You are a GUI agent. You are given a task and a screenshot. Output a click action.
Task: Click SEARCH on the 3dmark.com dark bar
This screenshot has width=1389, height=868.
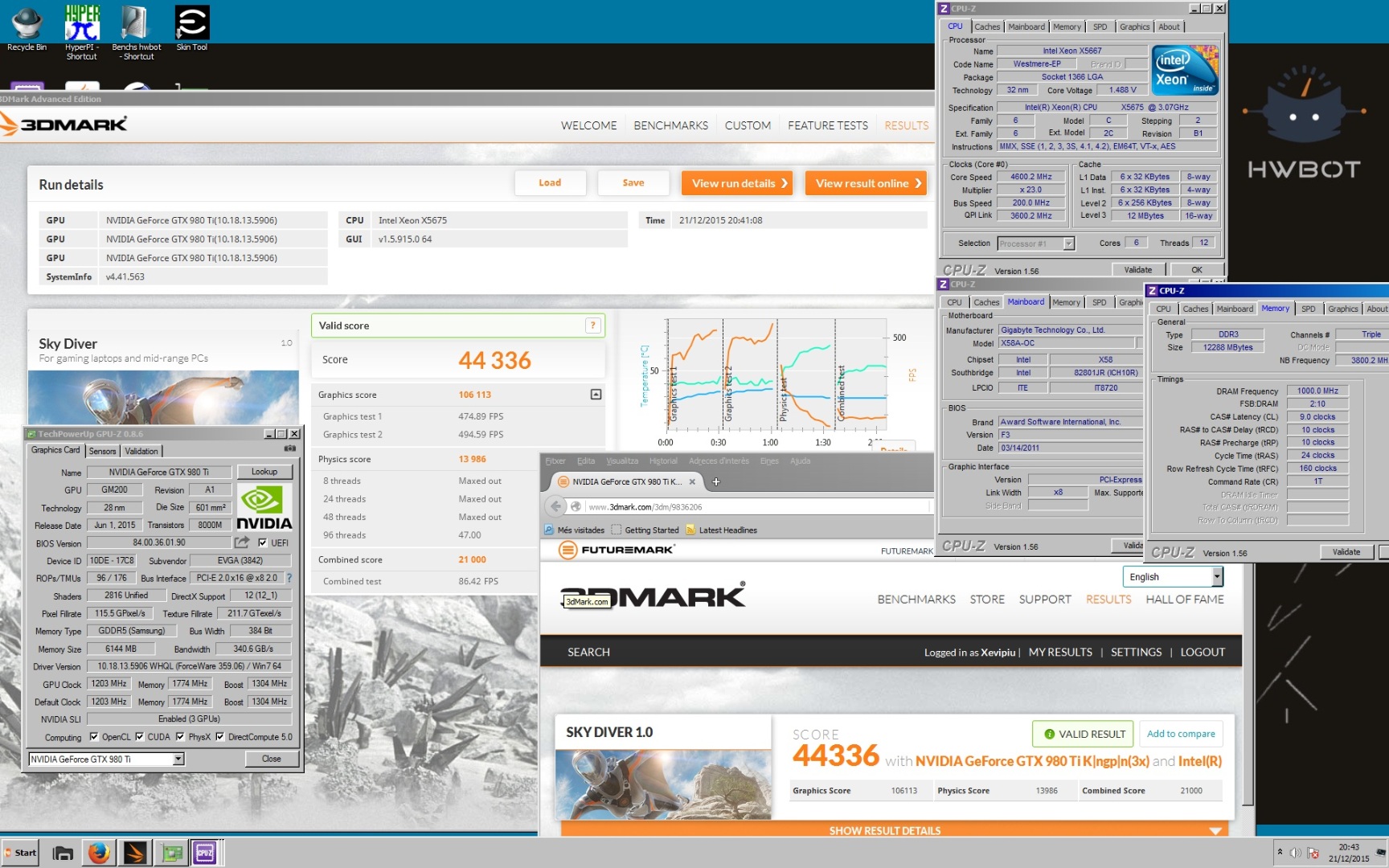pyautogui.click(x=588, y=652)
